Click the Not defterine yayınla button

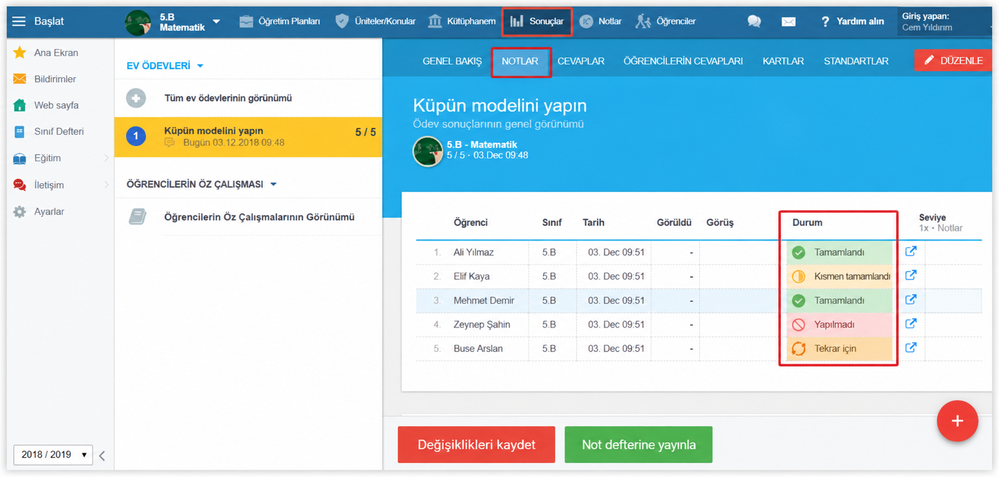[x=638, y=445]
